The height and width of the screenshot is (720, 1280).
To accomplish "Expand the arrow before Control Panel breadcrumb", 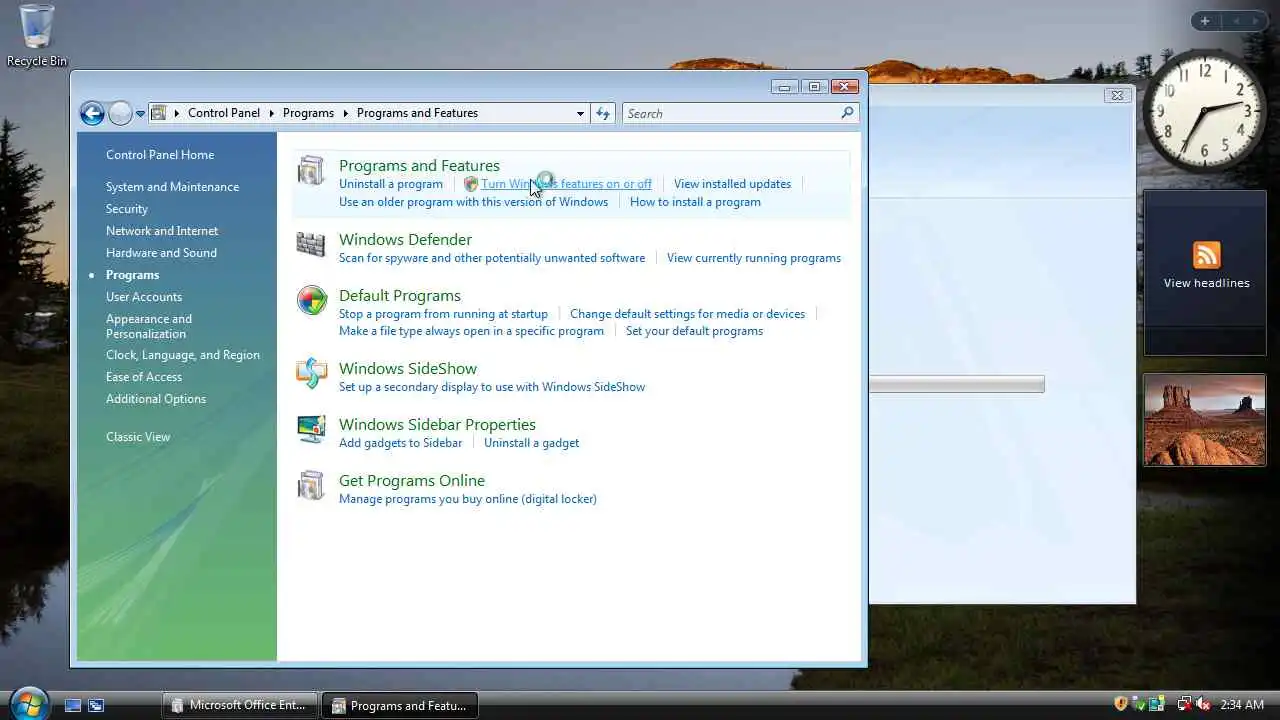I will tap(177, 113).
